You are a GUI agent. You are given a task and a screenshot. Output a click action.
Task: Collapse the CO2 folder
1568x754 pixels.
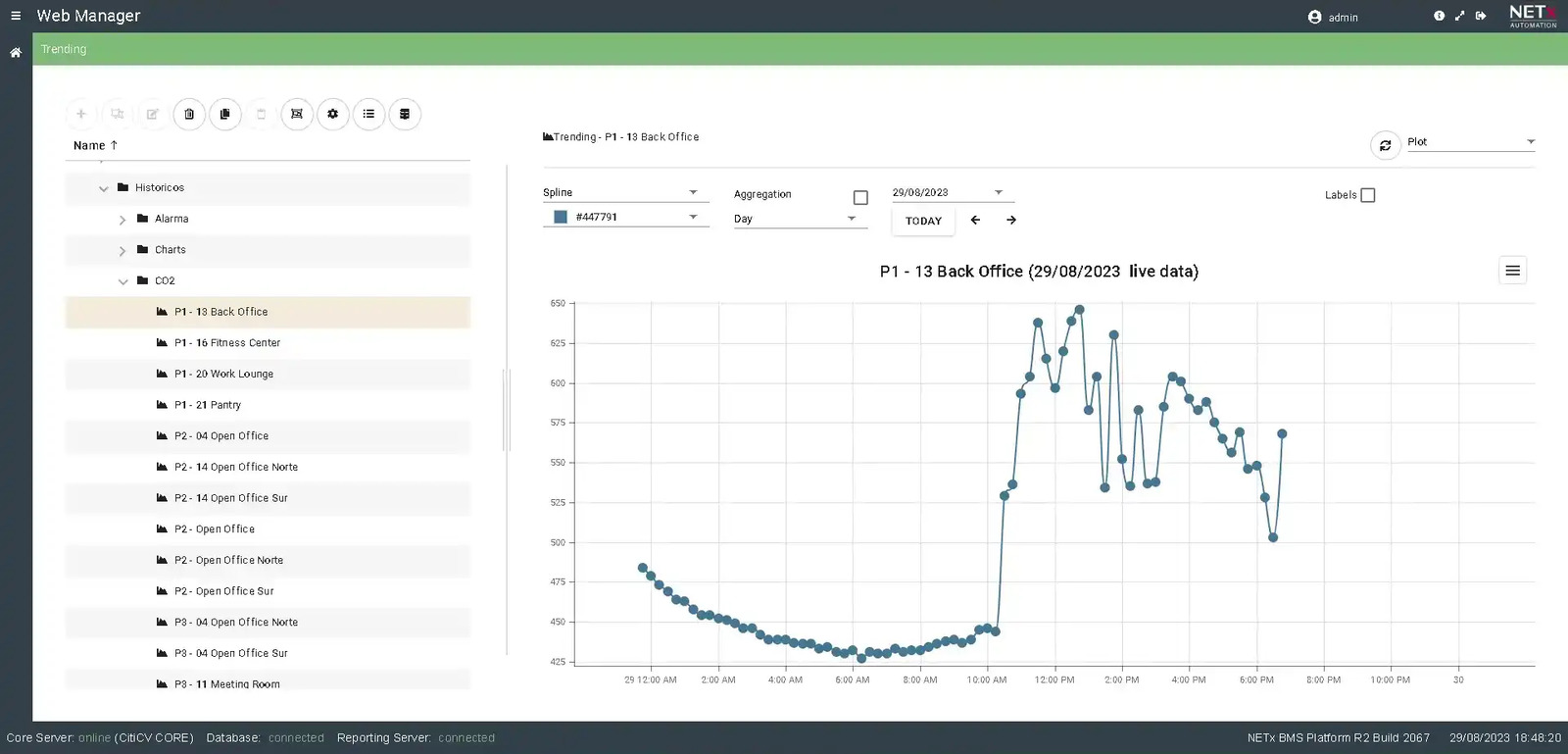click(123, 281)
